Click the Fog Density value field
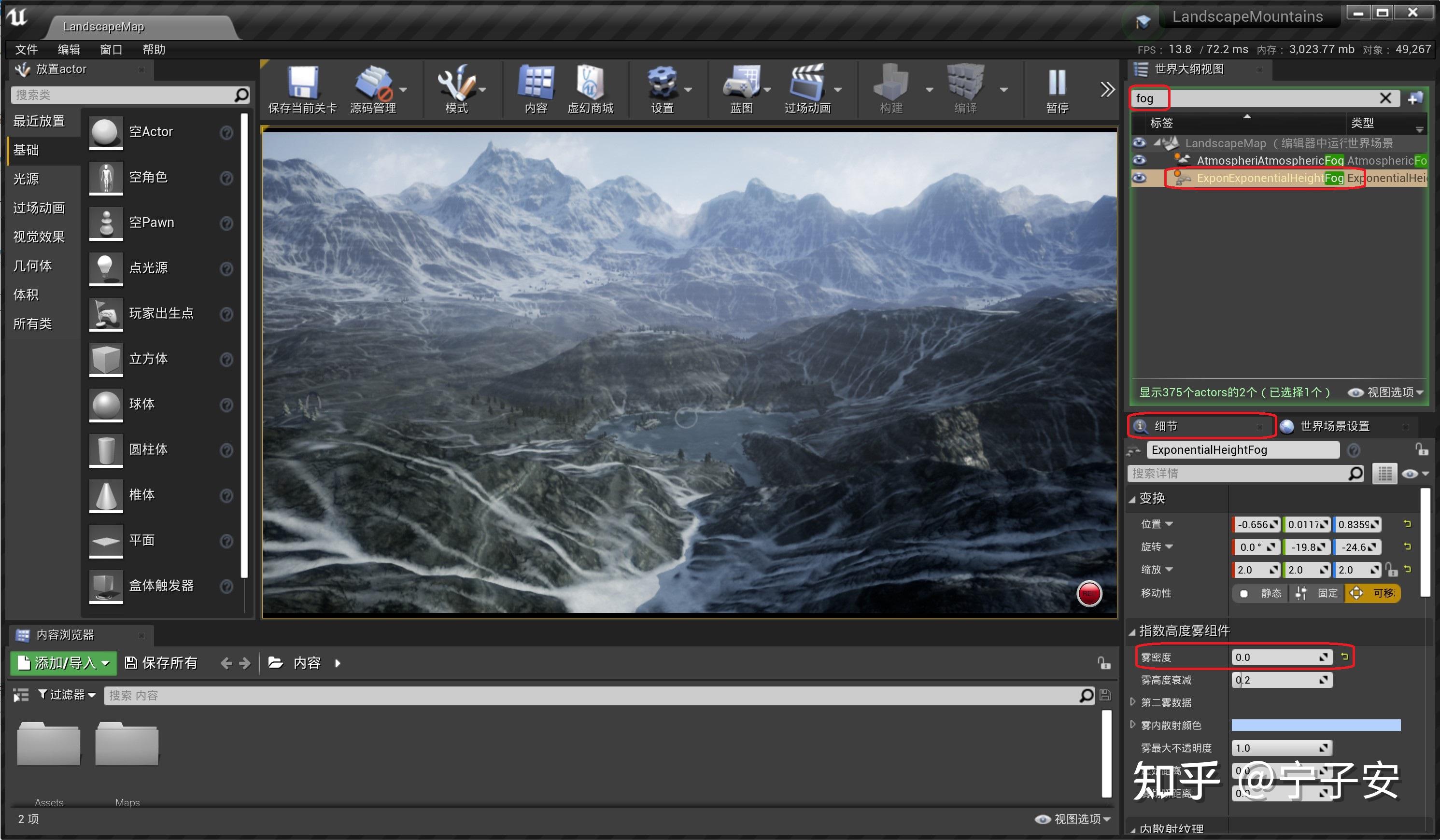Viewport: 1440px width, 840px height. (1282, 657)
